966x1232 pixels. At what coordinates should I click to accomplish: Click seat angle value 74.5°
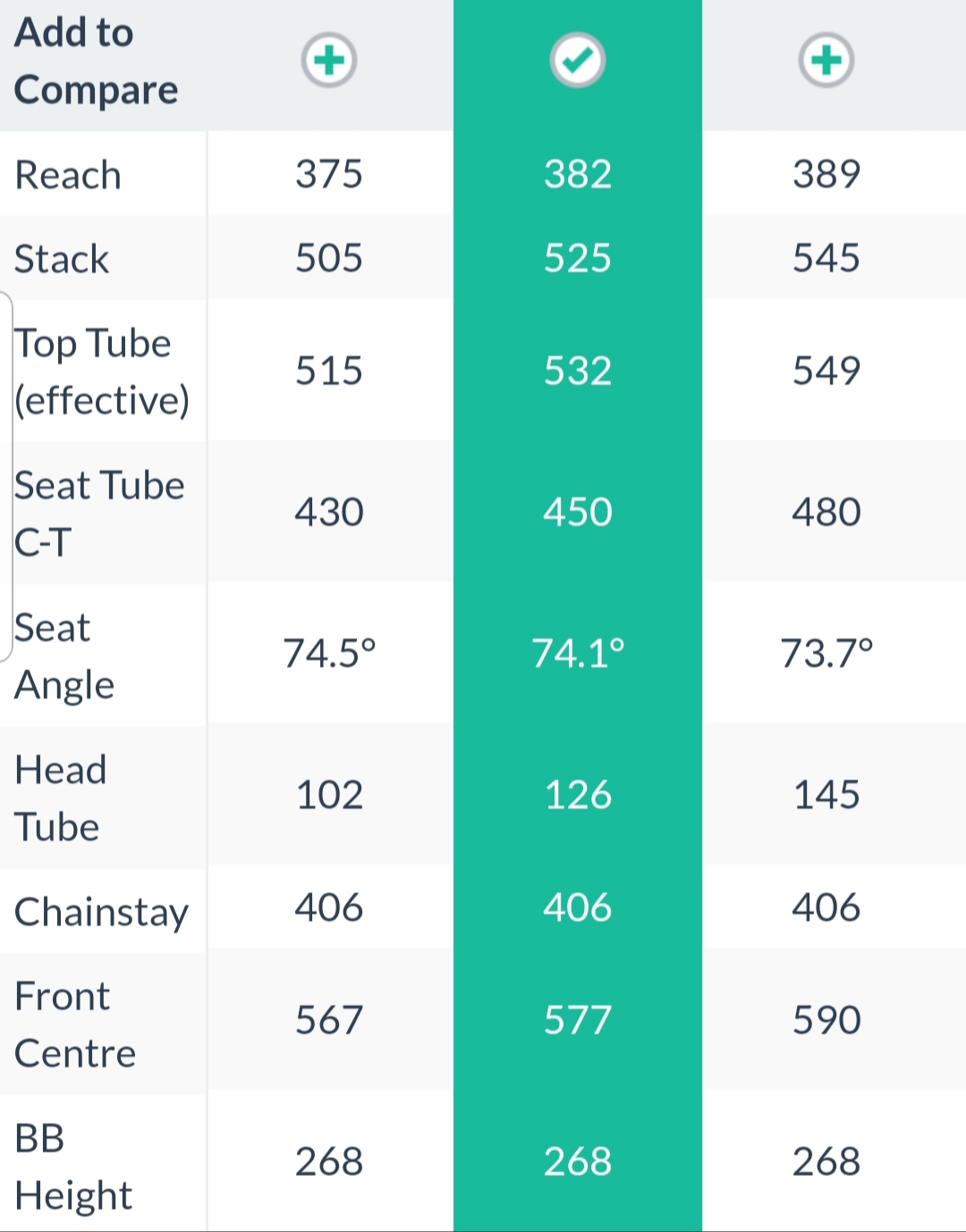[x=329, y=653]
